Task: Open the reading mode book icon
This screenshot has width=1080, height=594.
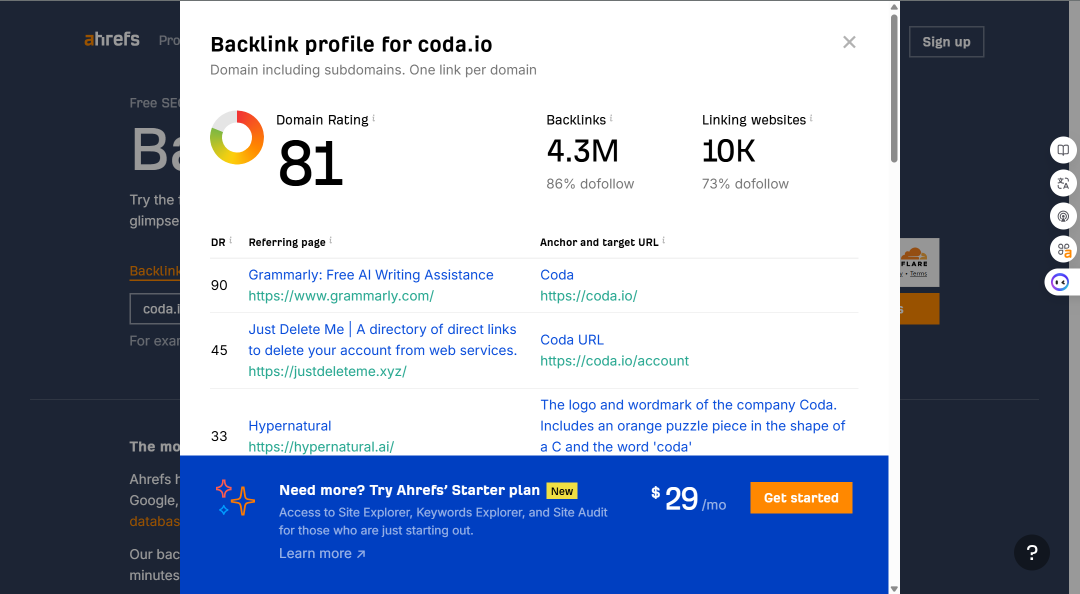Action: 1063,150
